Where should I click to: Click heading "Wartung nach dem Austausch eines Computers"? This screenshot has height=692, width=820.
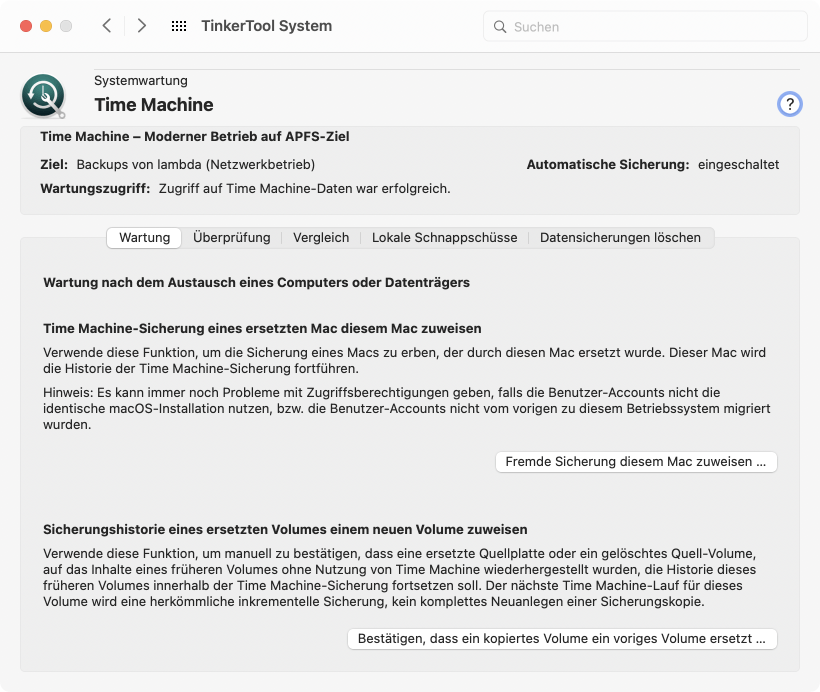point(256,282)
